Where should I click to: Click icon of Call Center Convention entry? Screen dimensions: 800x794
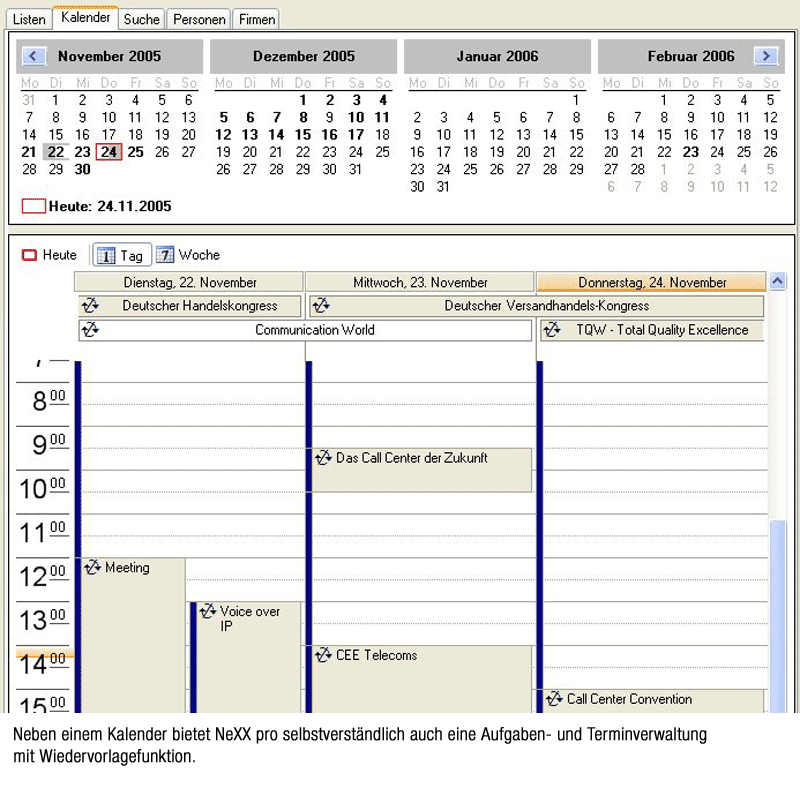pos(553,699)
